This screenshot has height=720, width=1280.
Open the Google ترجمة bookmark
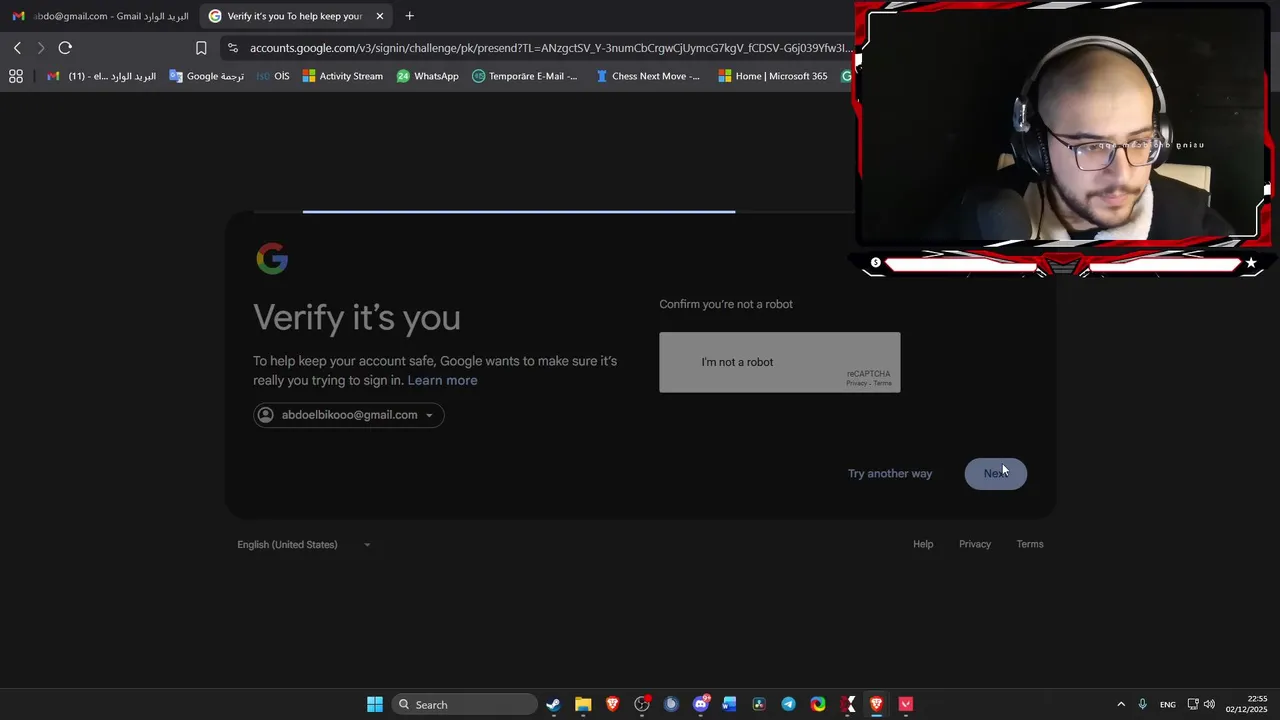tap(206, 76)
